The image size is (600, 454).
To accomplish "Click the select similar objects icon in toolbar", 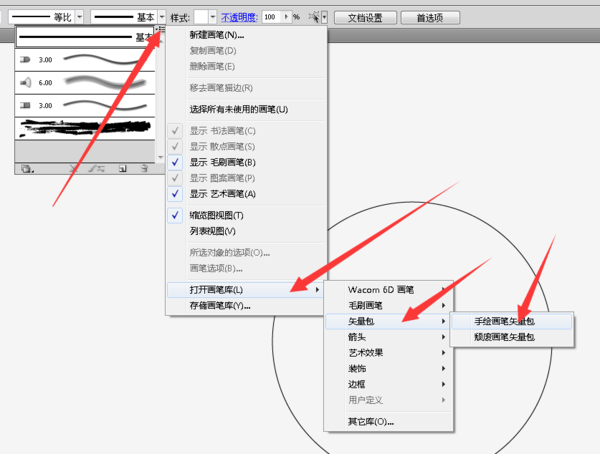I will 314,17.
